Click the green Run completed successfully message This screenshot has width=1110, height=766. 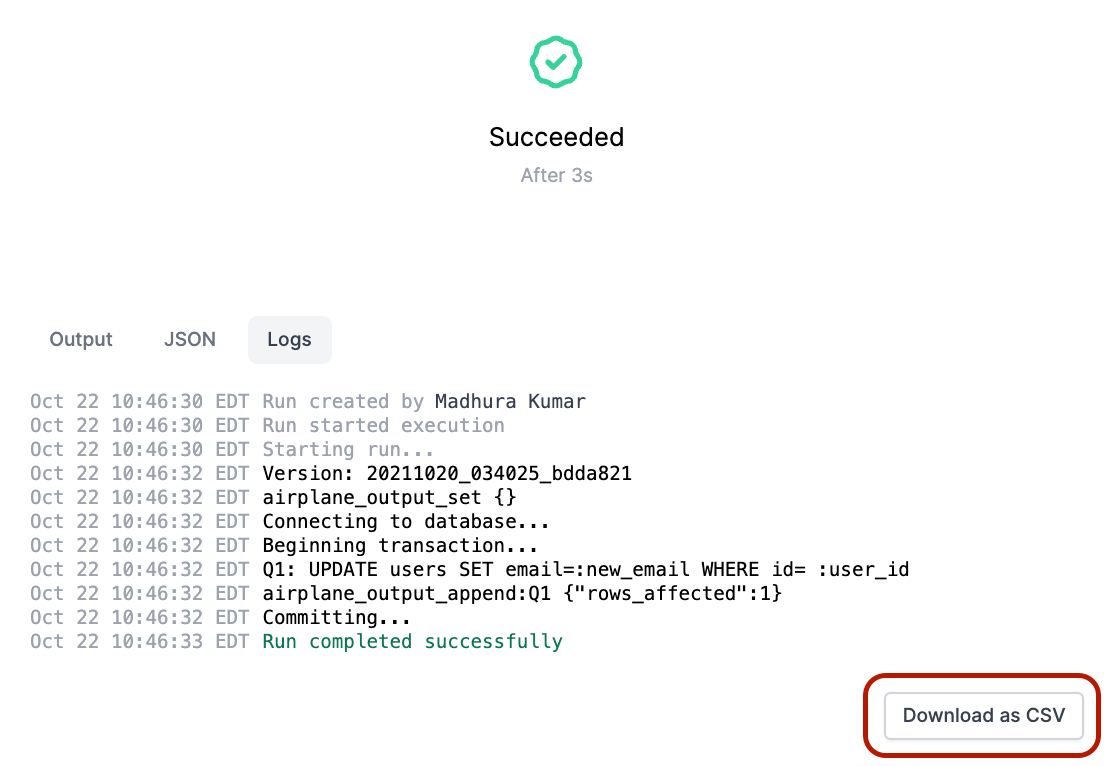click(413, 642)
